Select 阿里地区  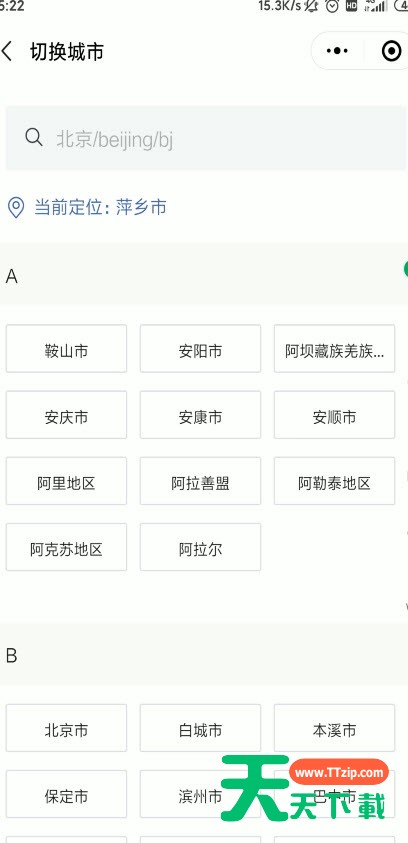click(66, 481)
